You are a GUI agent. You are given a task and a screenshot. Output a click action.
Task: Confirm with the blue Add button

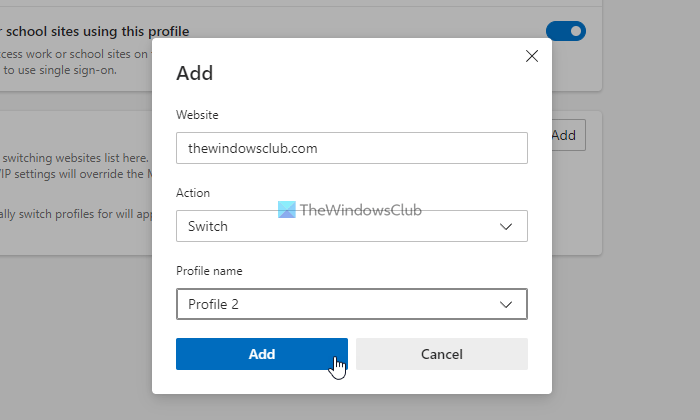coord(262,354)
